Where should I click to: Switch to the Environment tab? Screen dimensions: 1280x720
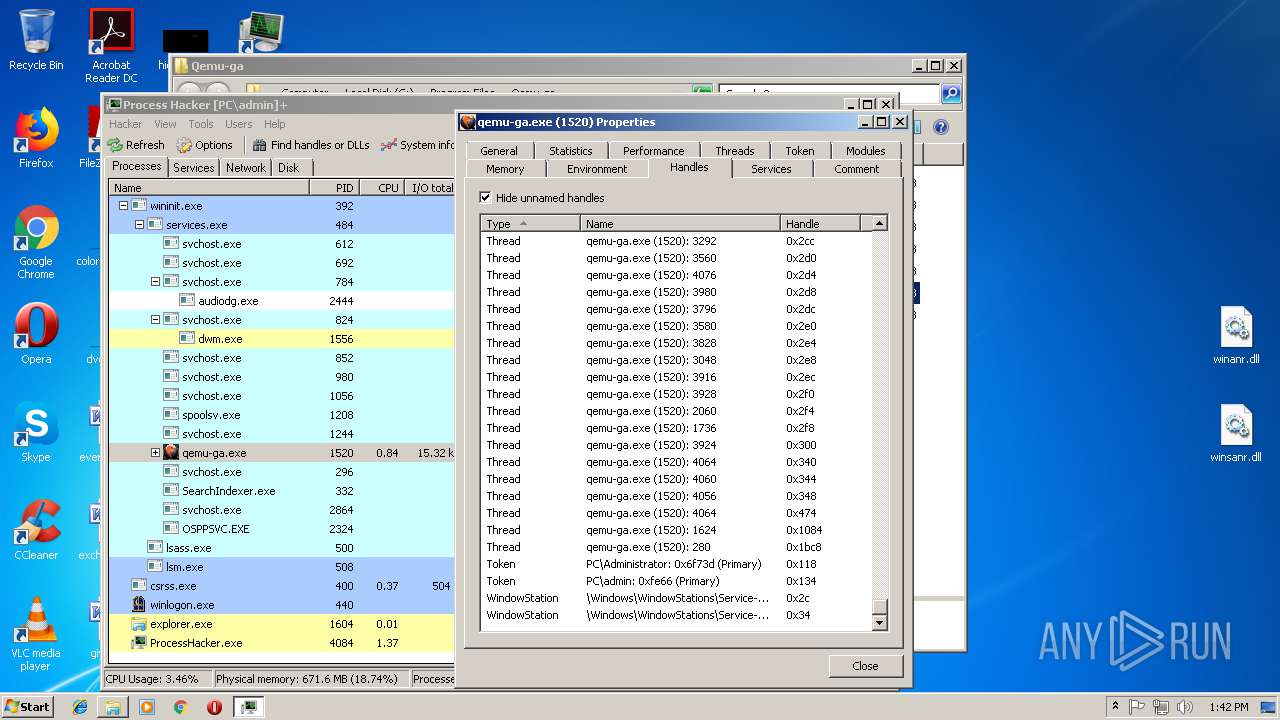pos(597,169)
